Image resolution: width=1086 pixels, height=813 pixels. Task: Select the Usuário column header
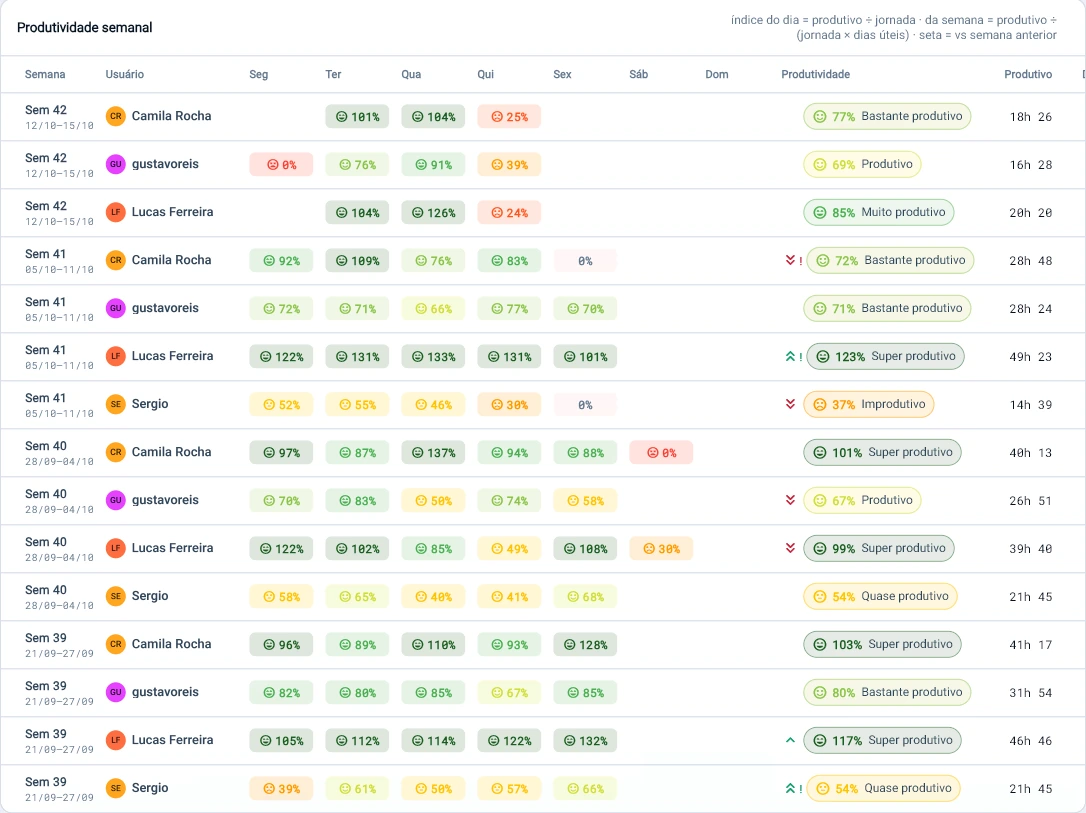[x=125, y=74]
